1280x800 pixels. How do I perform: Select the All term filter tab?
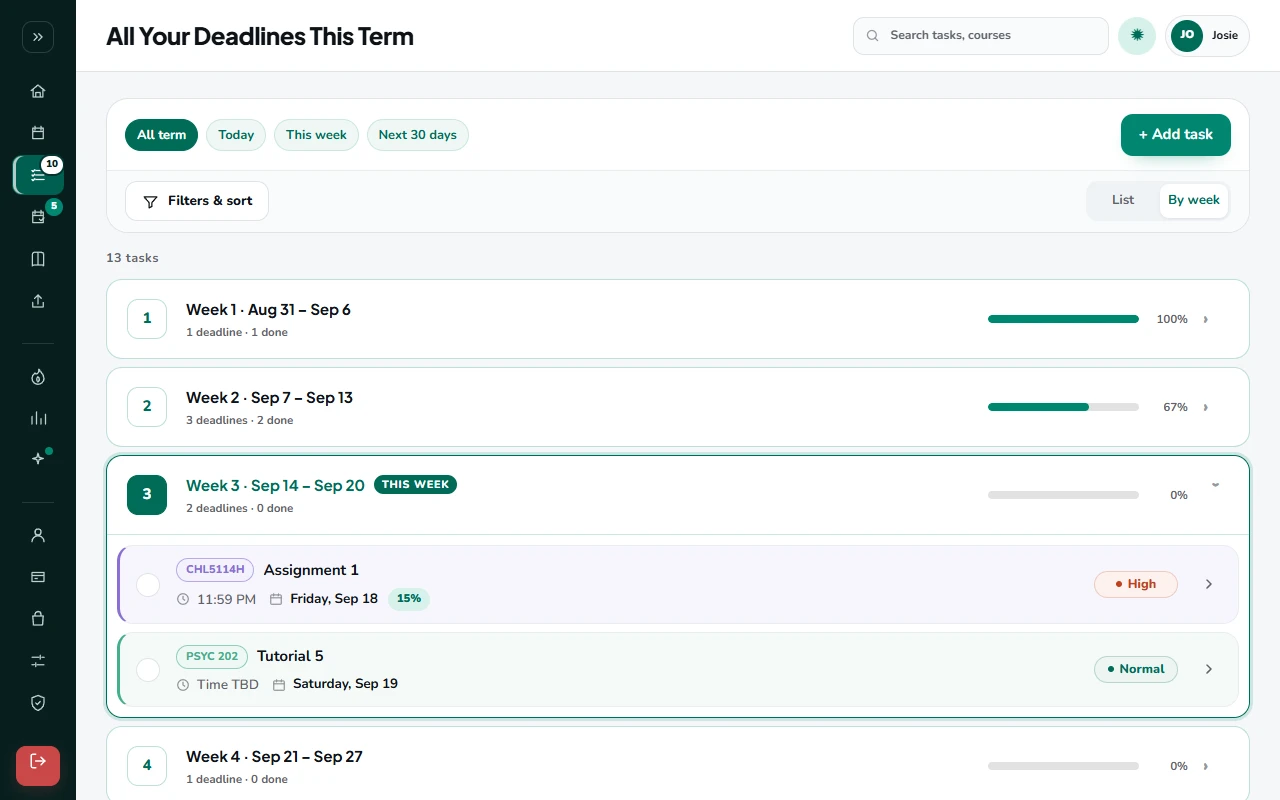coord(162,135)
